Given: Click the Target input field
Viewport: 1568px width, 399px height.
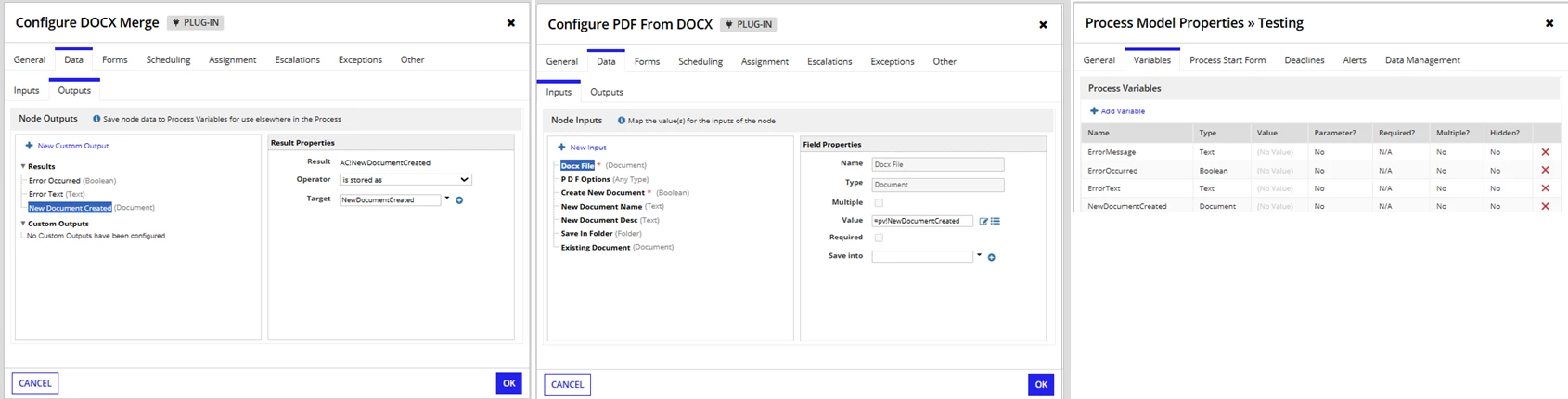Looking at the screenshot, I should pos(390,200).
